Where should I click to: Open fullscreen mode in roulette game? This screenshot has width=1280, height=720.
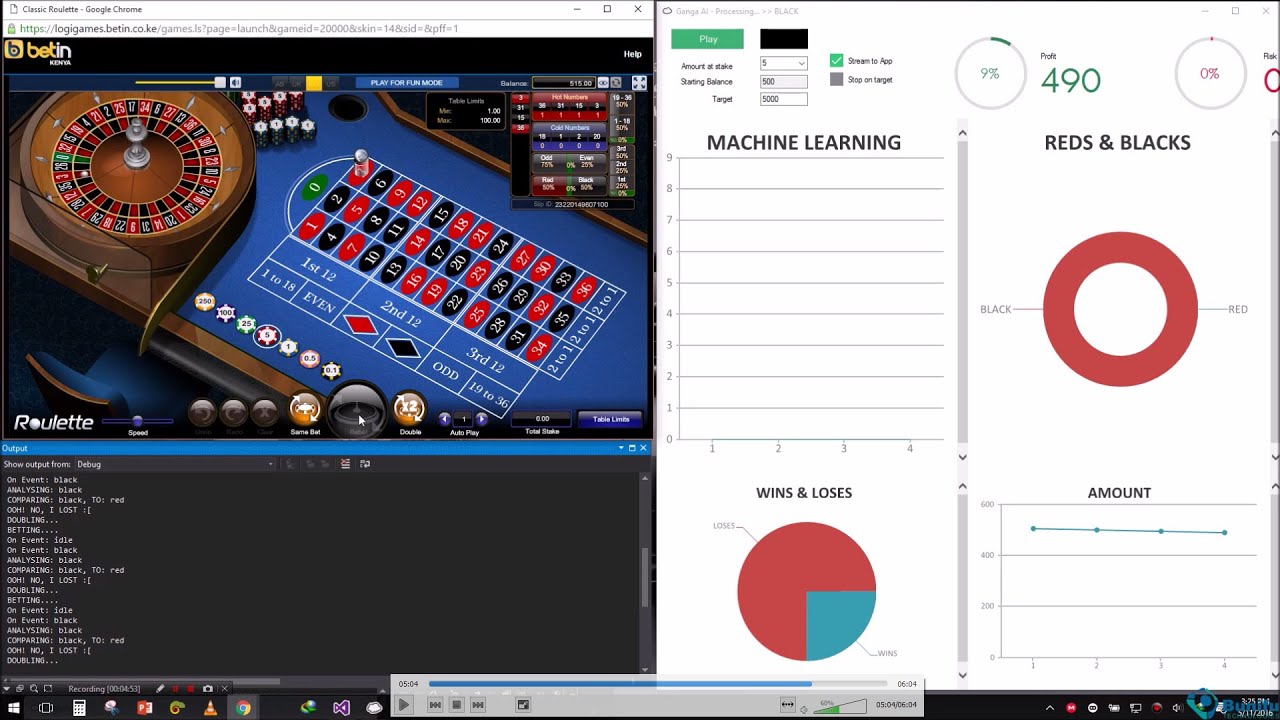pos(639,83)
